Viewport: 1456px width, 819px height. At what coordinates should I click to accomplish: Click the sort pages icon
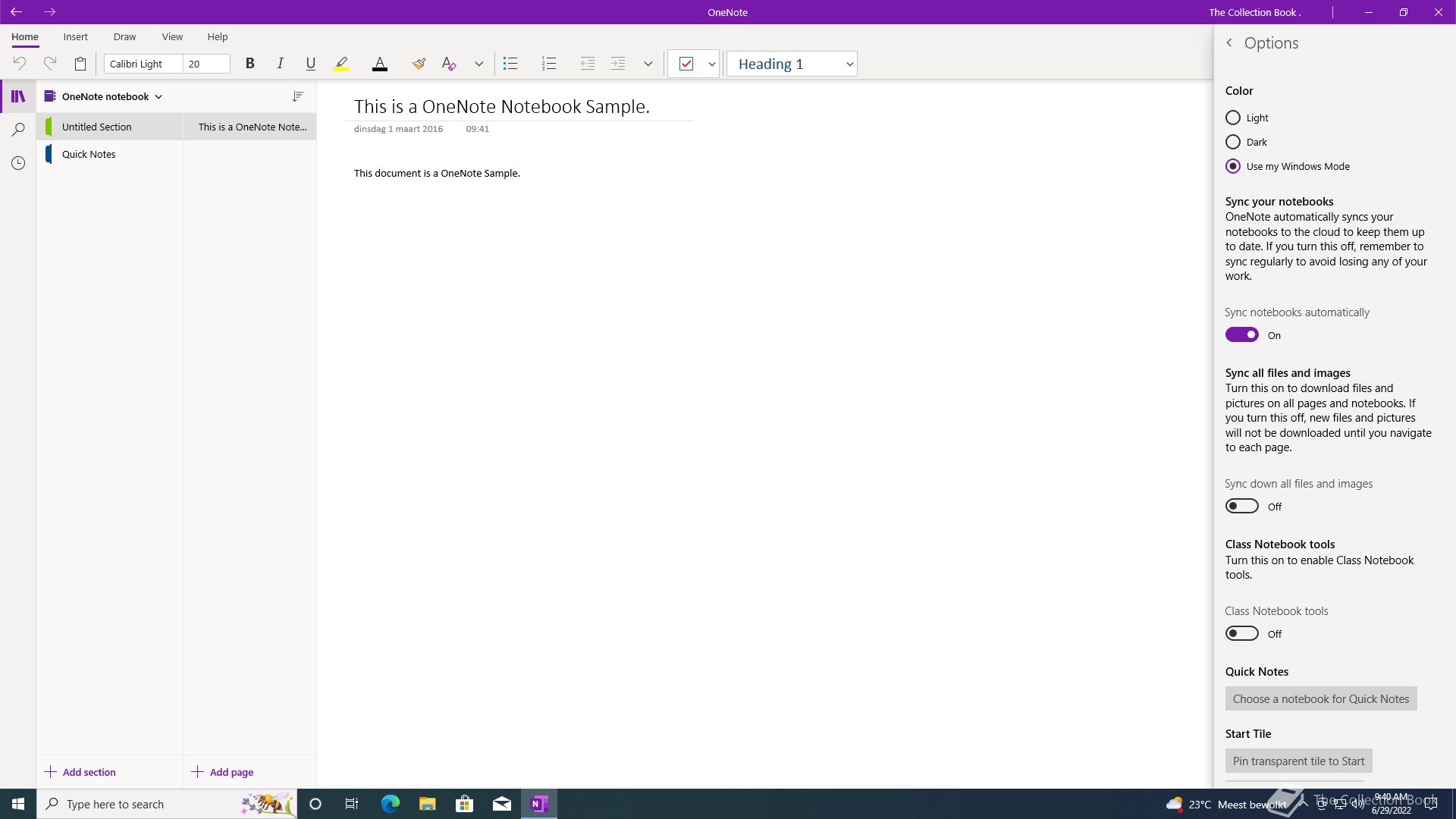[x=298, y=96]
